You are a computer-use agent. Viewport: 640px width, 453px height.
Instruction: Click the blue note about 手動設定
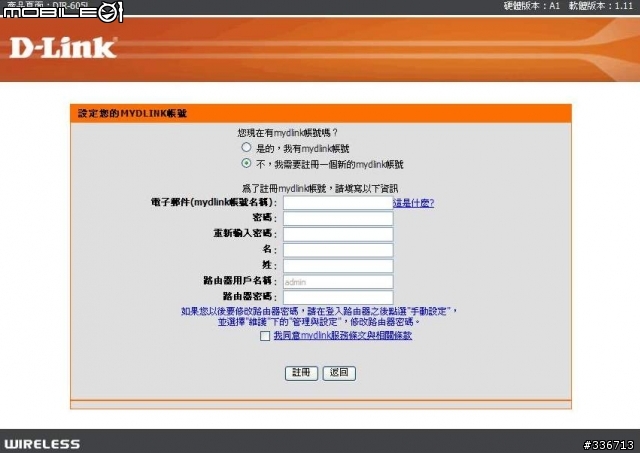point(319,316)
